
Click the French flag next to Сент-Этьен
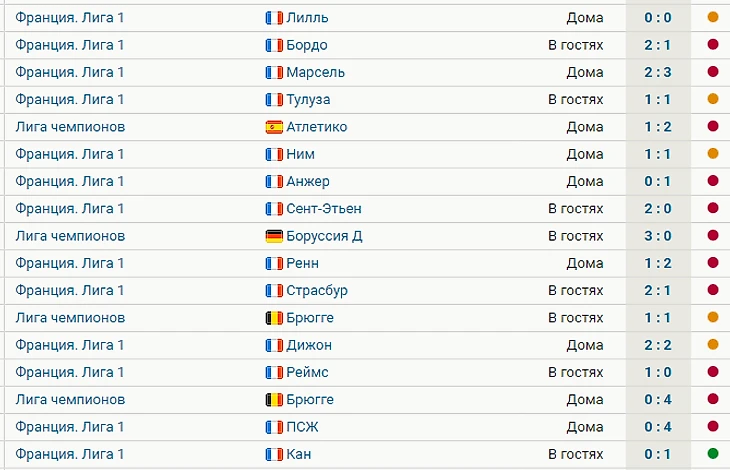tap(274, 208)
